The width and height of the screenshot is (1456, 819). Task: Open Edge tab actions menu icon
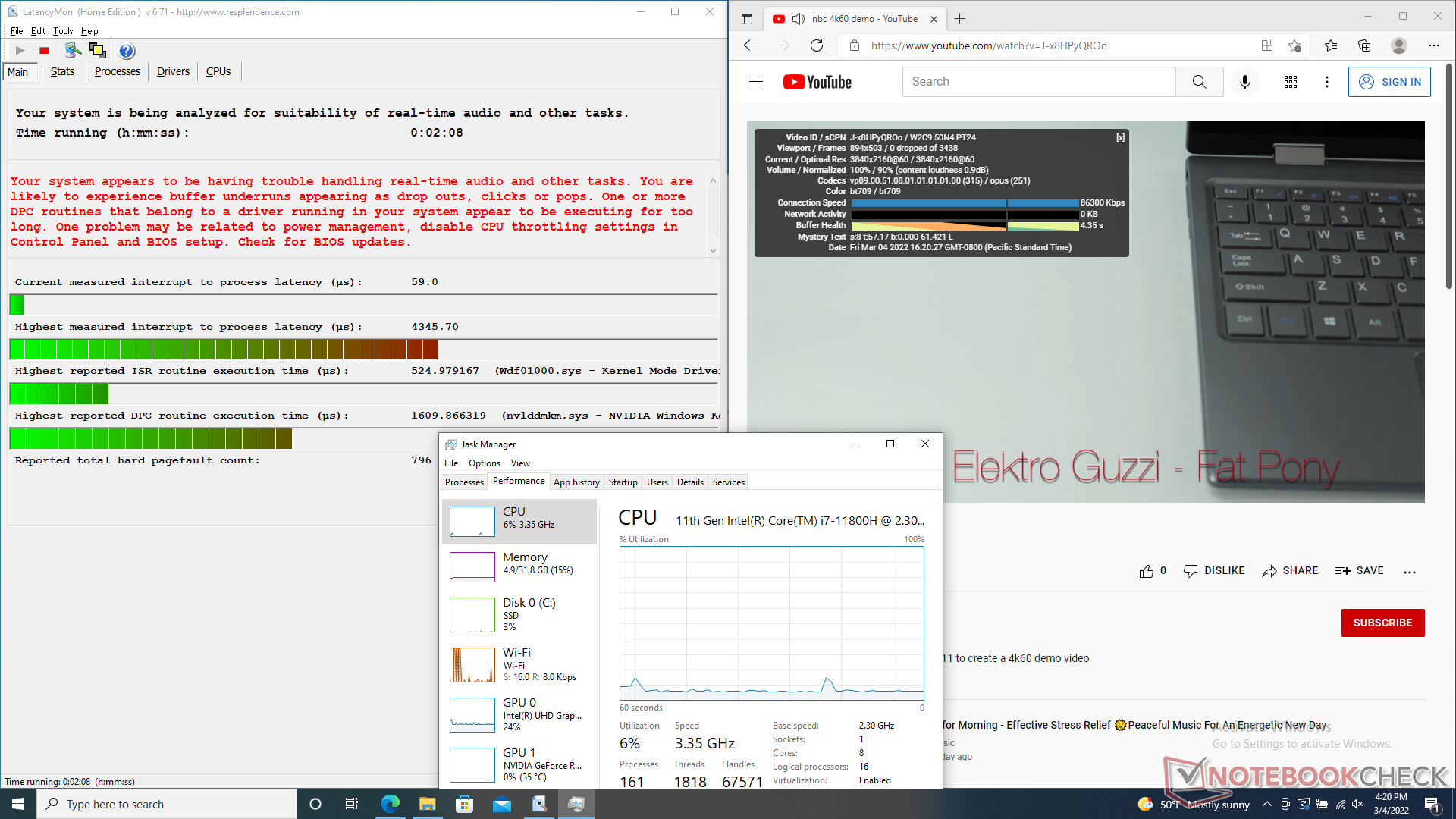pyautogui.click(x=747, y=19)
